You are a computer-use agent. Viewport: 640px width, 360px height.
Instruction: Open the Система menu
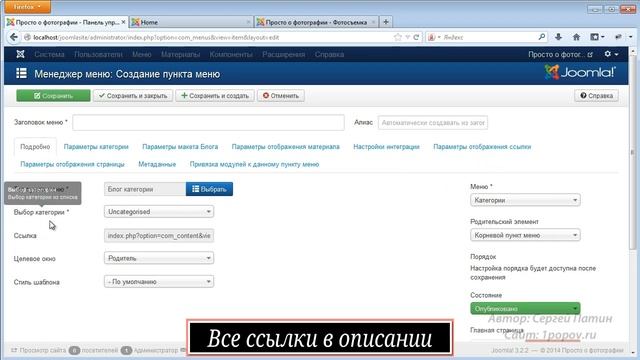tap(49, 54)
